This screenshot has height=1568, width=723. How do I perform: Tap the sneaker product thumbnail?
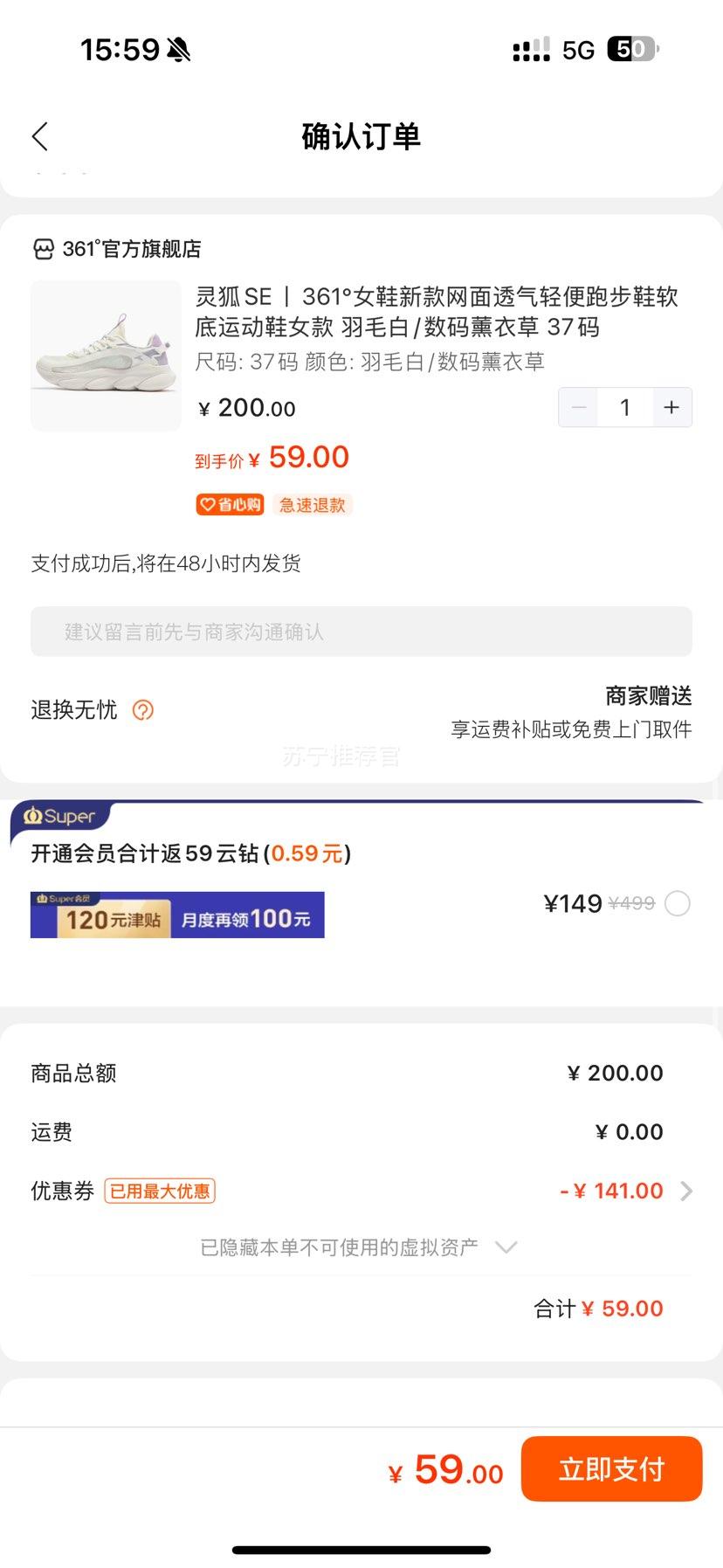106,356
